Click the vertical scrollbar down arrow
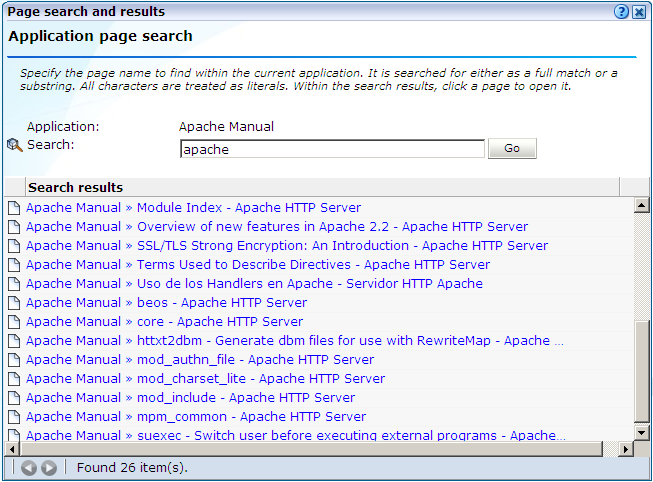653x482 pixels. [641, 433]
